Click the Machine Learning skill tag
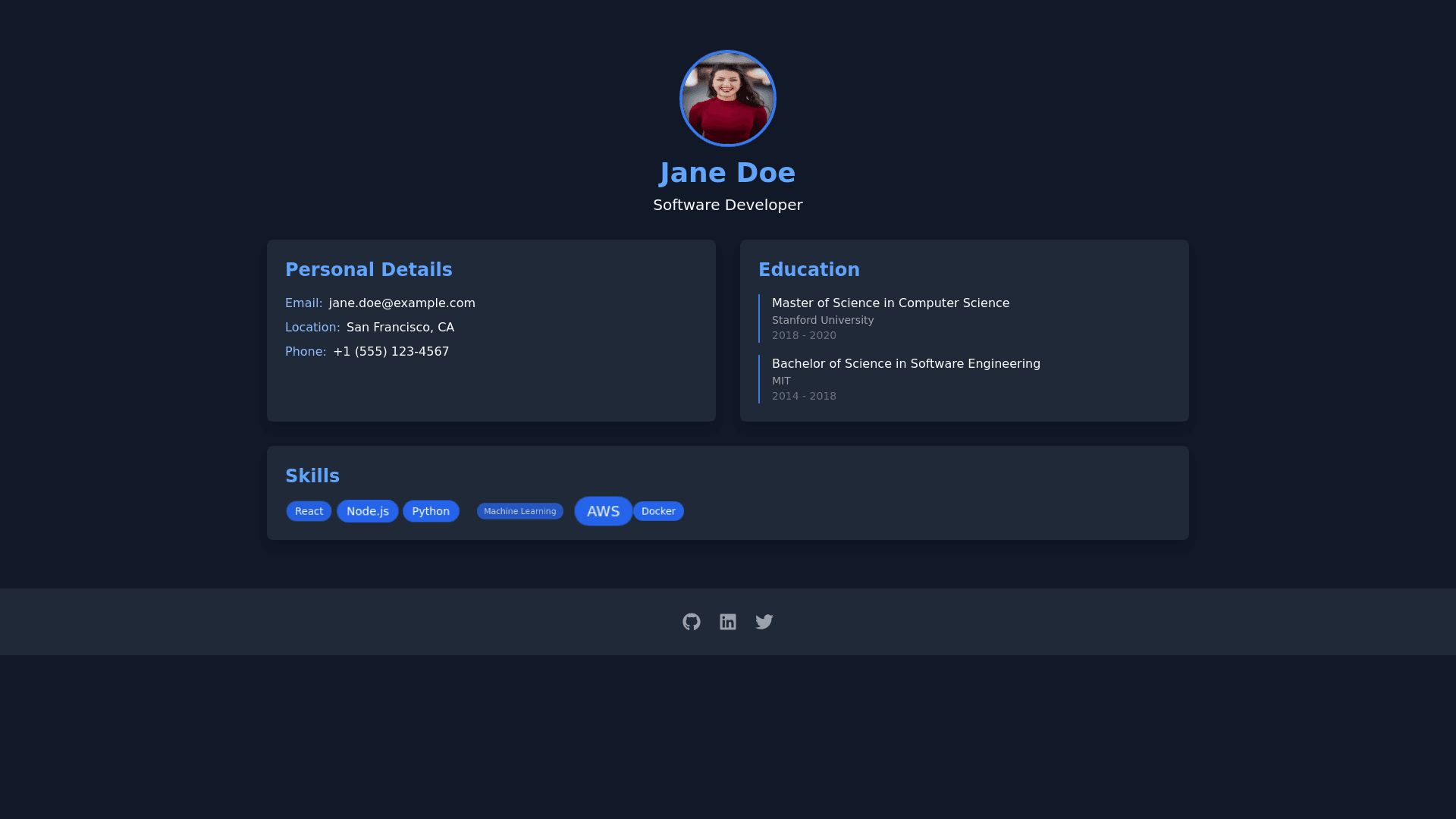The width and height of the screenshot is (1456, 819). click(520, 511)
